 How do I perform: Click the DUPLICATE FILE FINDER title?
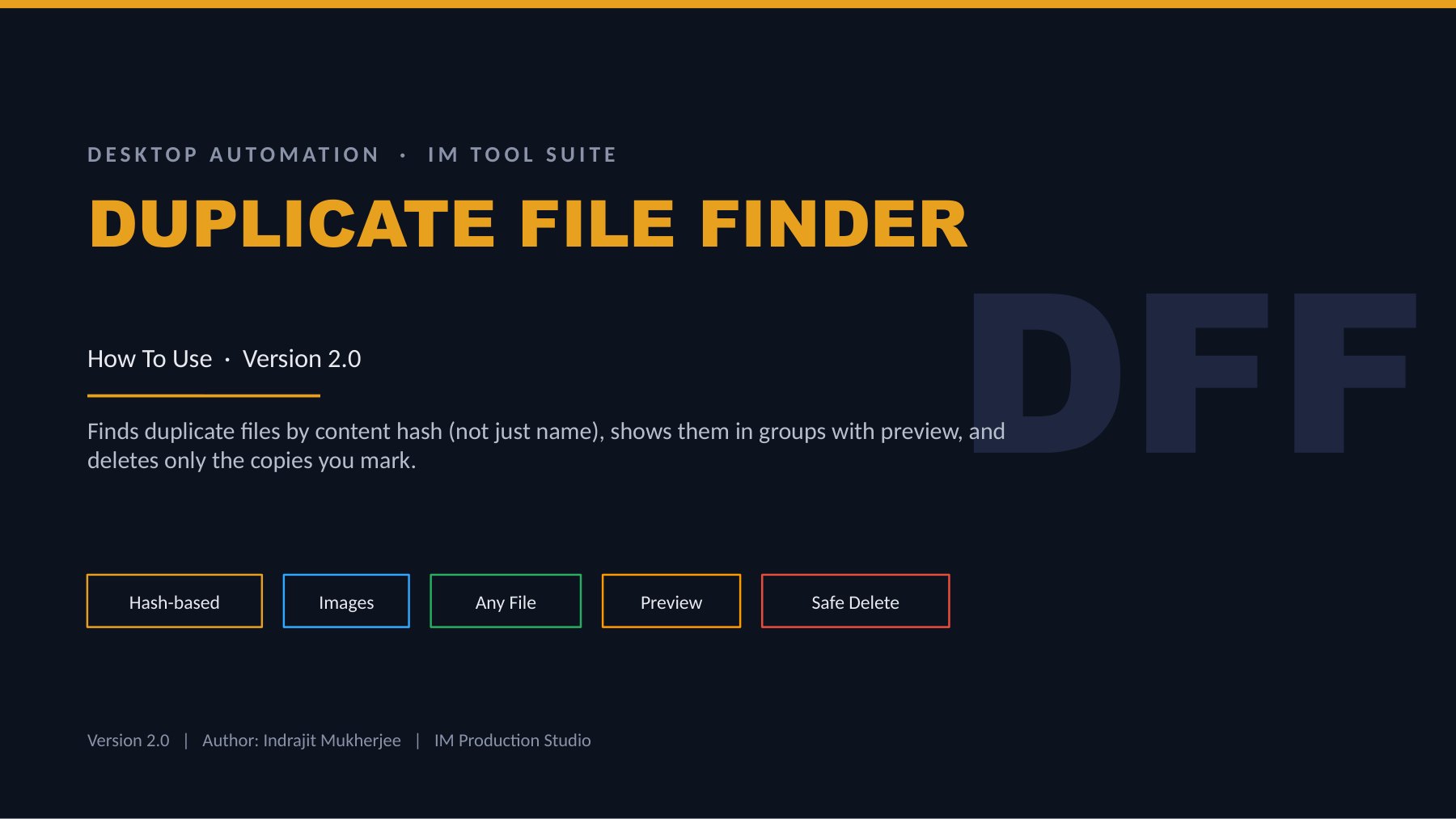528,224
